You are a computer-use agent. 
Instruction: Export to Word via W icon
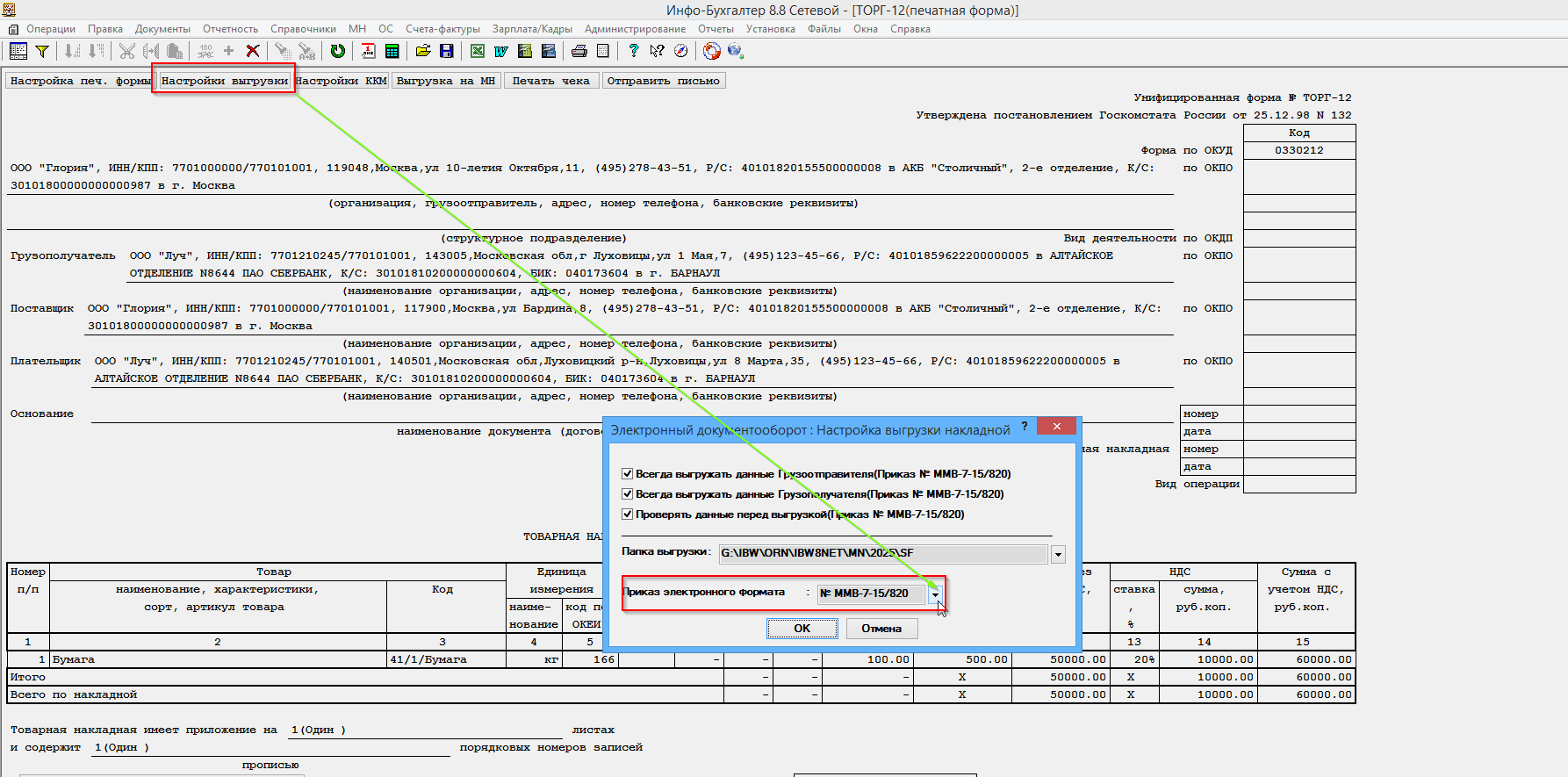(501, 51)
